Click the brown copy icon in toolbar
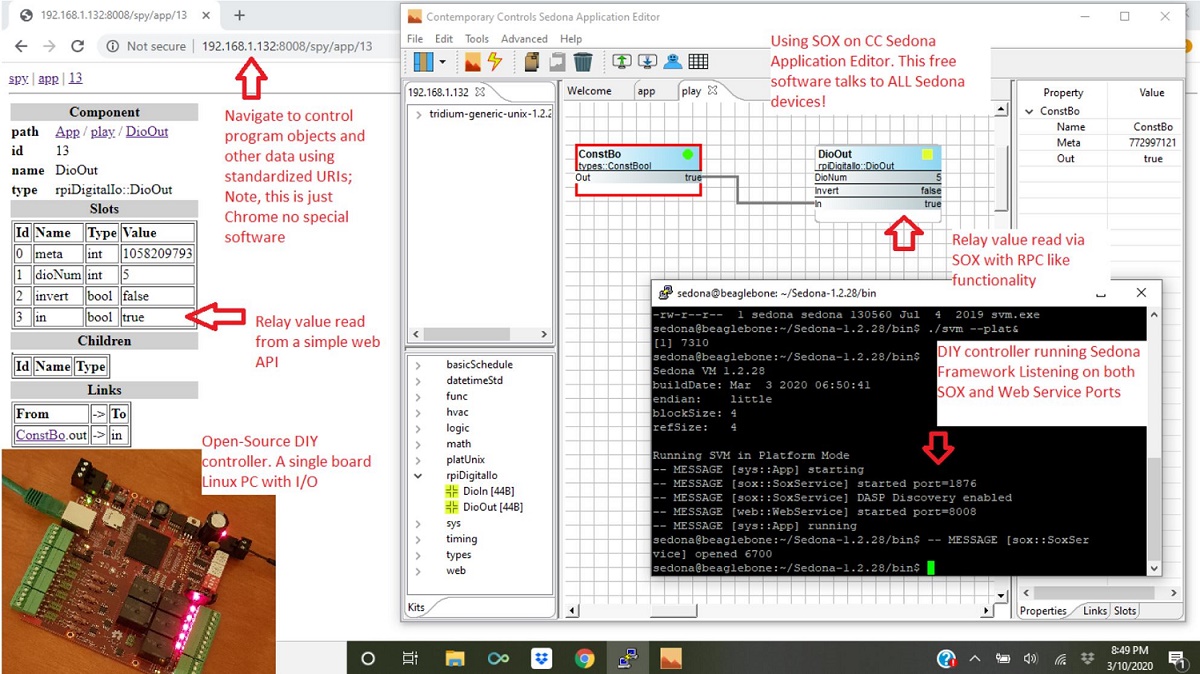This screenshot has width=1200, height=674. (534, 62)
